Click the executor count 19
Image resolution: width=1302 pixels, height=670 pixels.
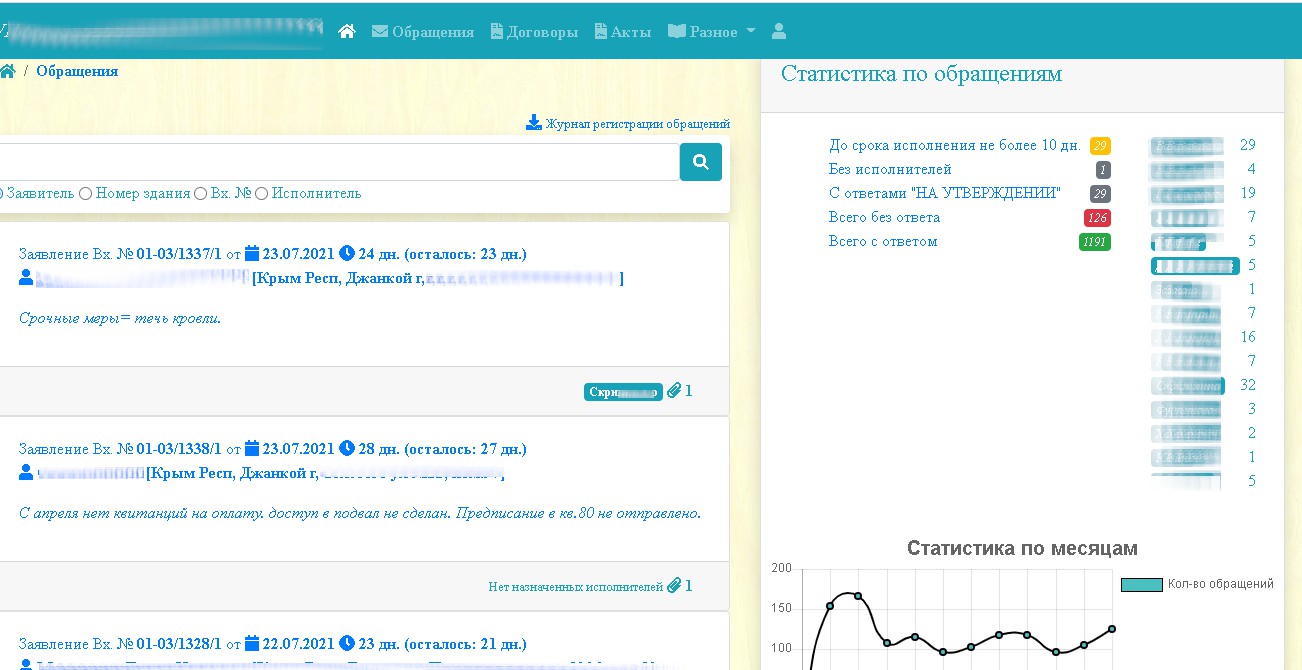coord(1248,193)
